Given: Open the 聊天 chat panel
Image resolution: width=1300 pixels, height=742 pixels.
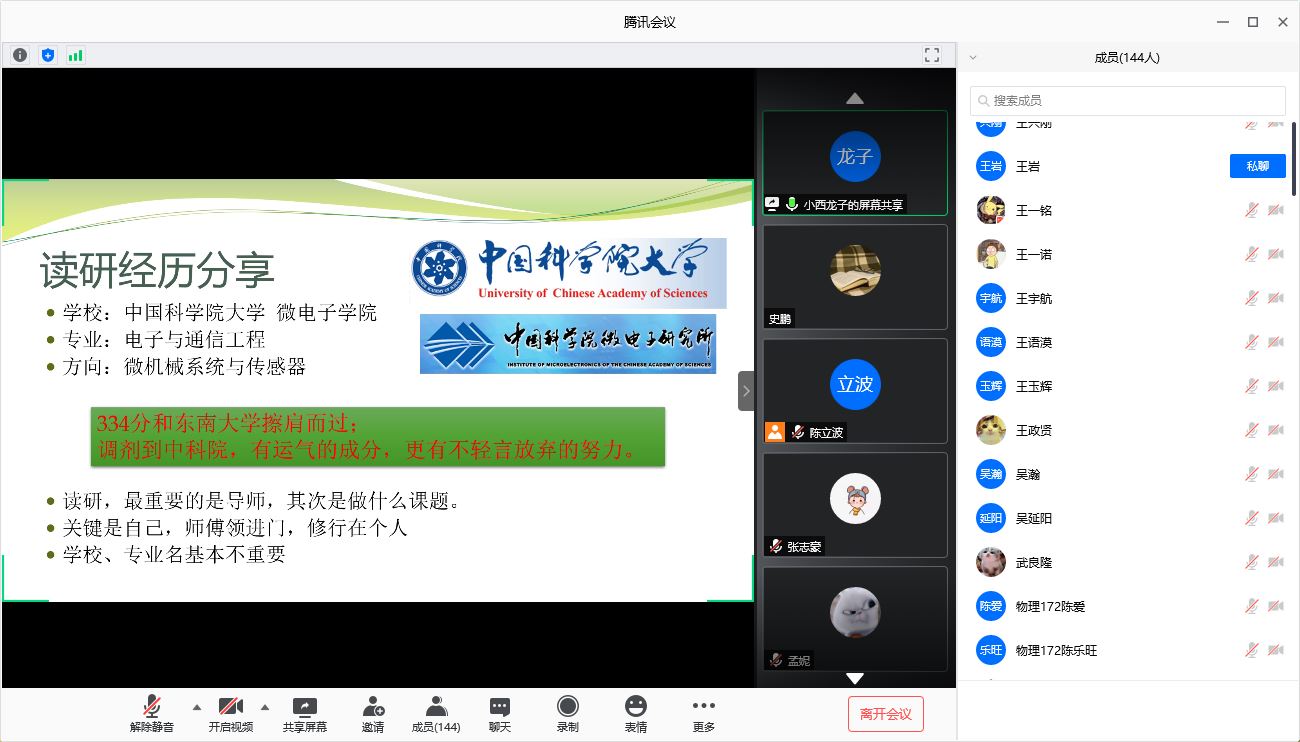Looking at the screenshot, I should 500,713.
